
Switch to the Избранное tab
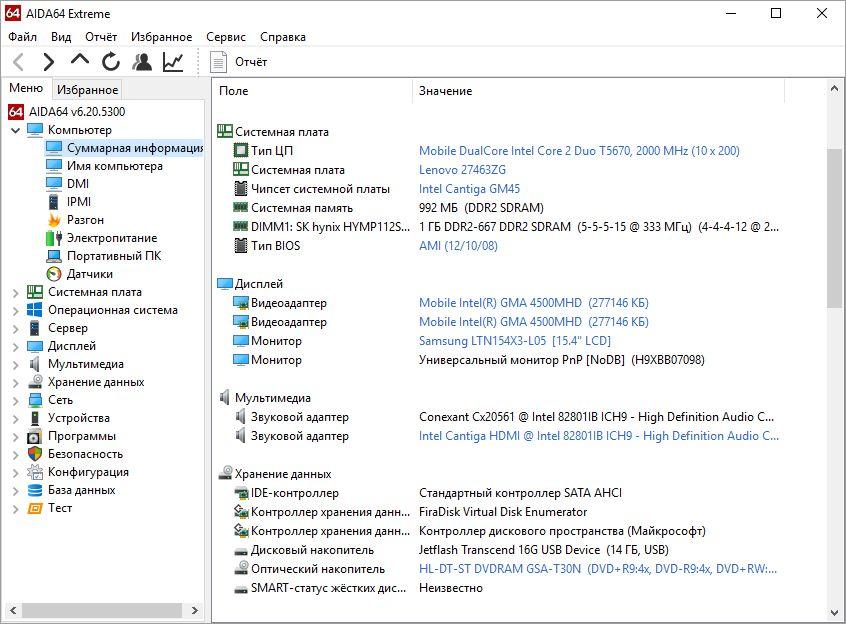(x=87, y=90)
